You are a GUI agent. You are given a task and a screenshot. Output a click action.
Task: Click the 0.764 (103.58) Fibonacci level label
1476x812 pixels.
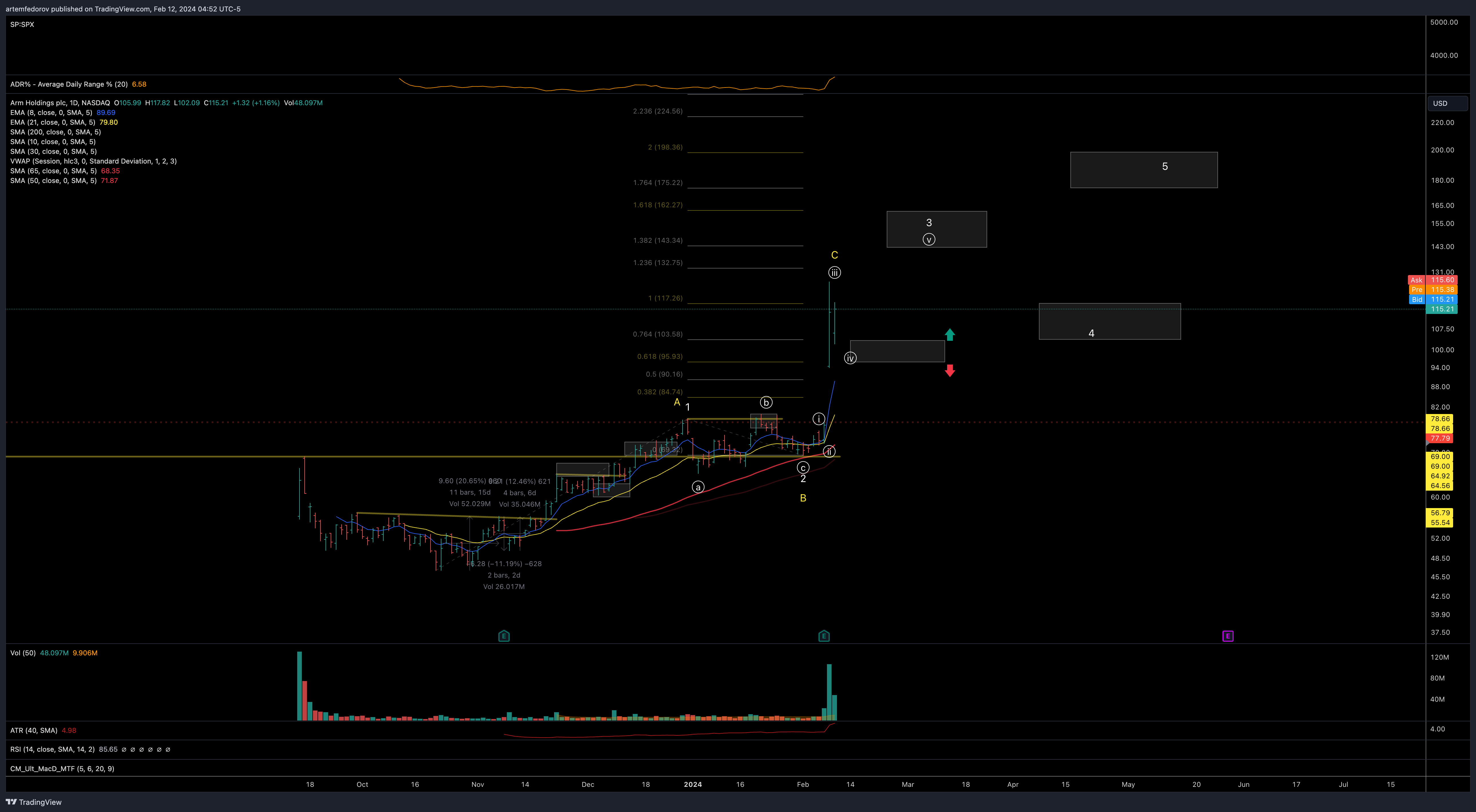point(658,335)
